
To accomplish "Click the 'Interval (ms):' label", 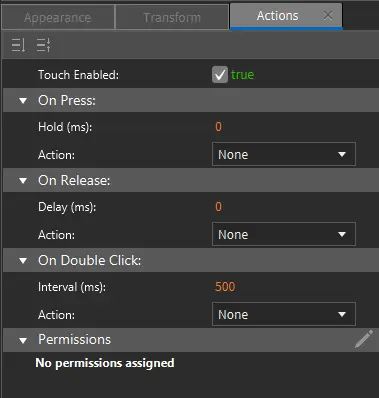I will (x=72, y=287).
